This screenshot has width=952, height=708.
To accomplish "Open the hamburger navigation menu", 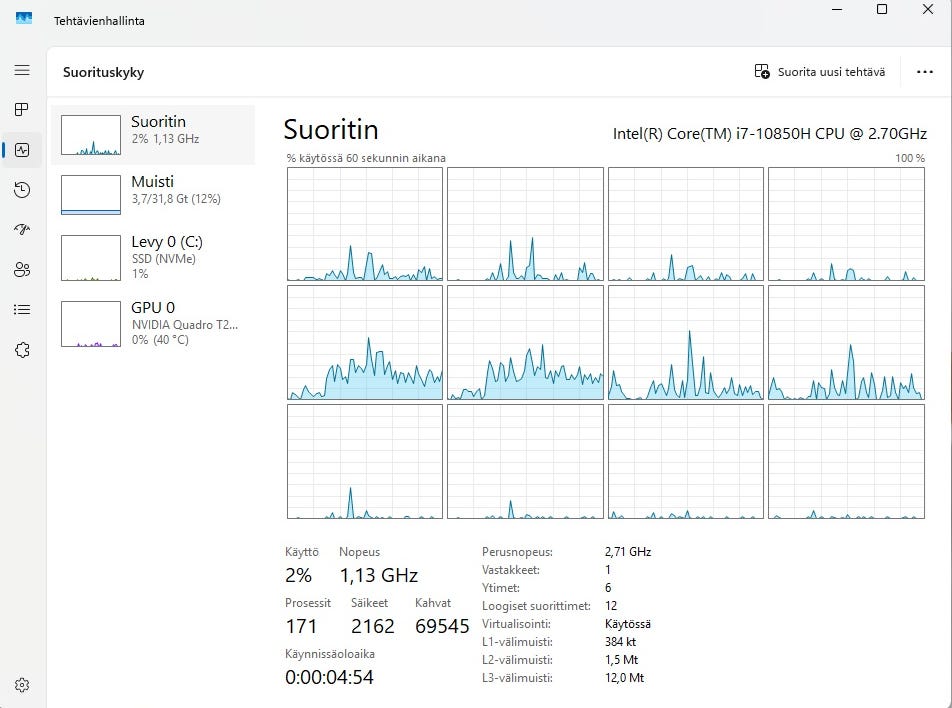I will (22, 71).
